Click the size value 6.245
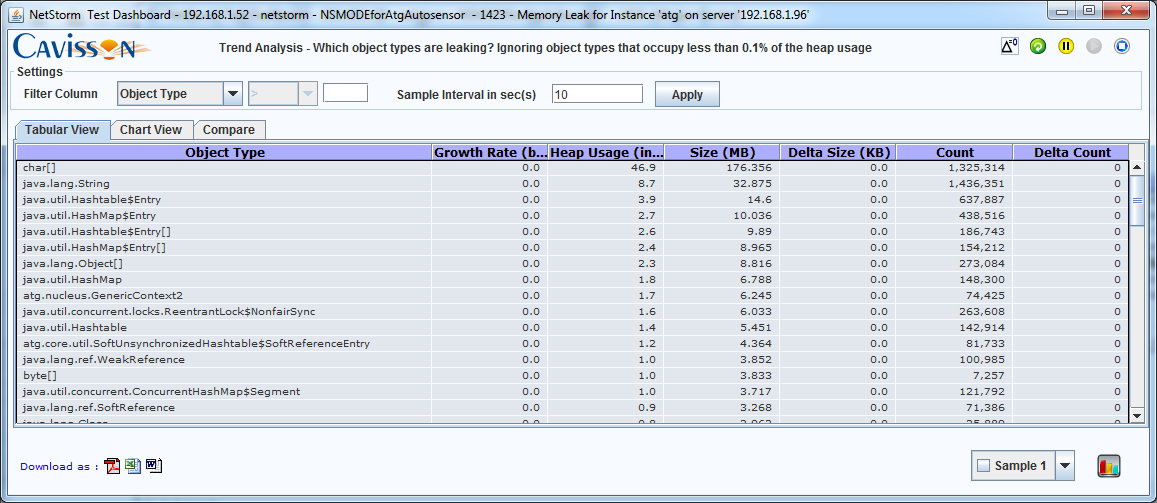Image resolution: width=1157 pixels, height=503 pixels. [x=758, y=295]
